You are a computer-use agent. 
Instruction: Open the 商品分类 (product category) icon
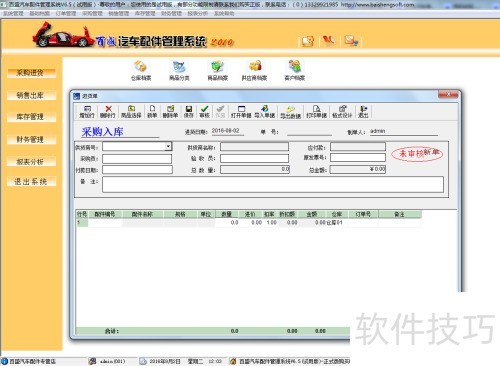click(x=179, y=71)
